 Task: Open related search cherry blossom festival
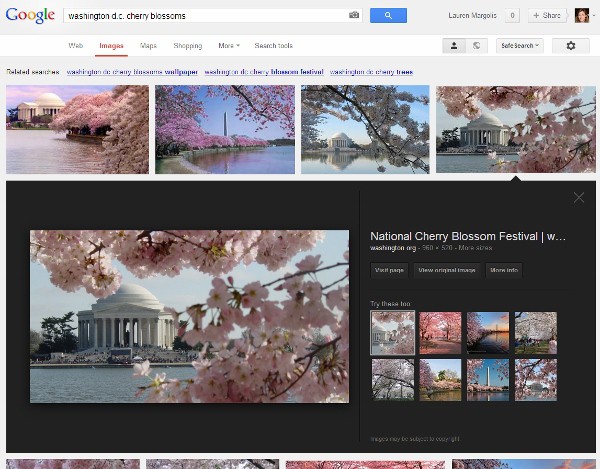click(x=264, y=72)
